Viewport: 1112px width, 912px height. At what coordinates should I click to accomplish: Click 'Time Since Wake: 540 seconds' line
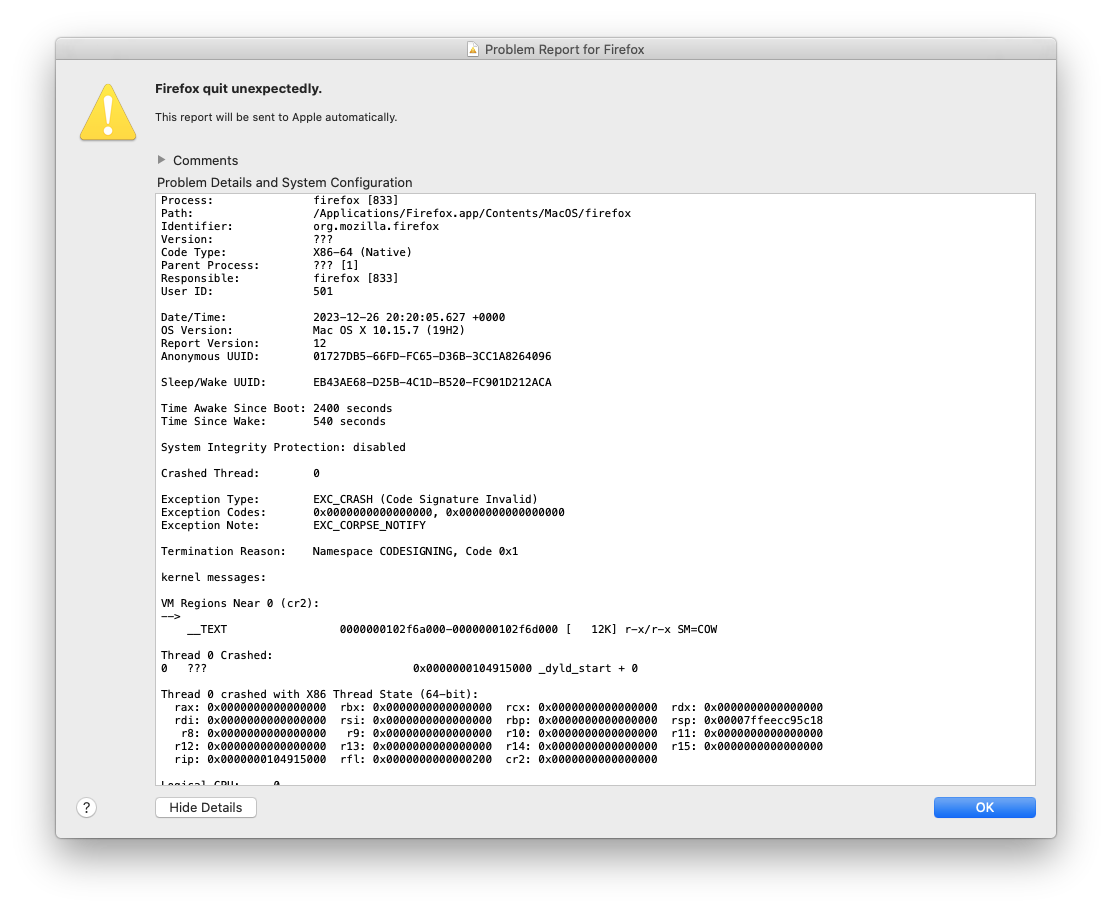click(273, 421)
